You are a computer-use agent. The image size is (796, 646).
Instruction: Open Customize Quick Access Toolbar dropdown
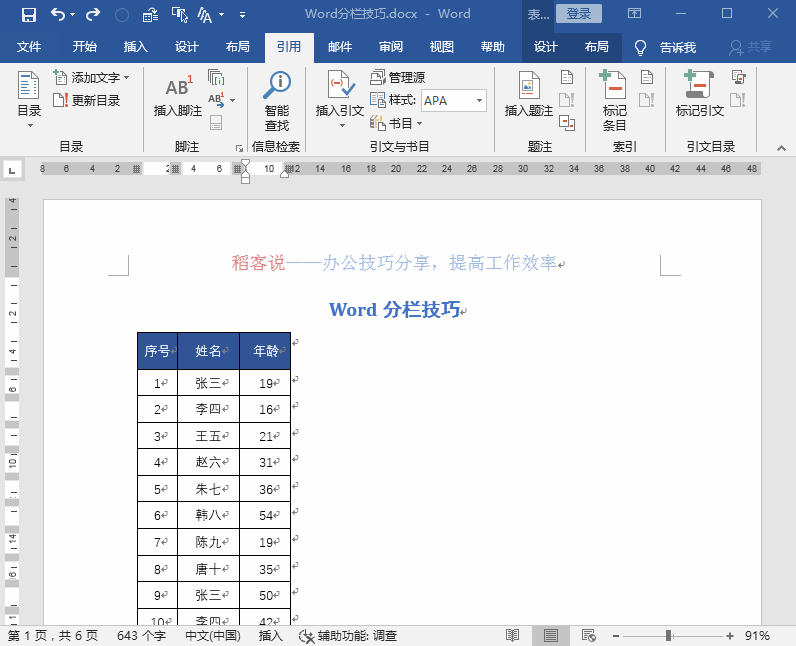point(242,15)
